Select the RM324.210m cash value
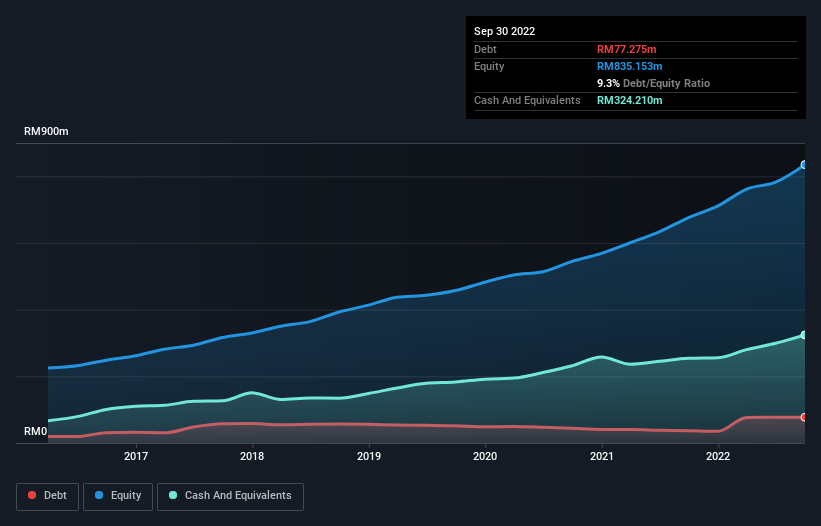Screen dimensions: 821x526 (x=629, y=100)
